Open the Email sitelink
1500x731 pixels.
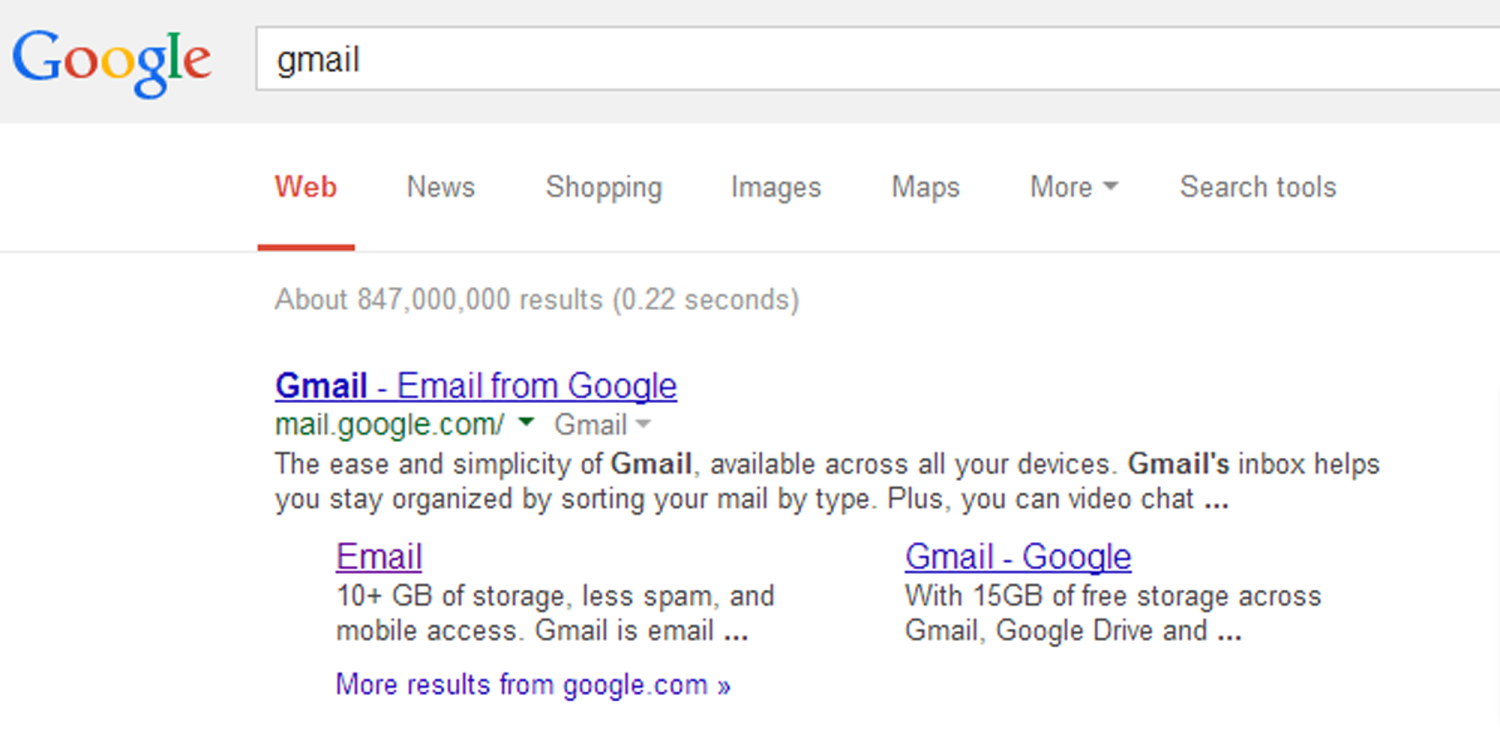(x=379, y=557)
